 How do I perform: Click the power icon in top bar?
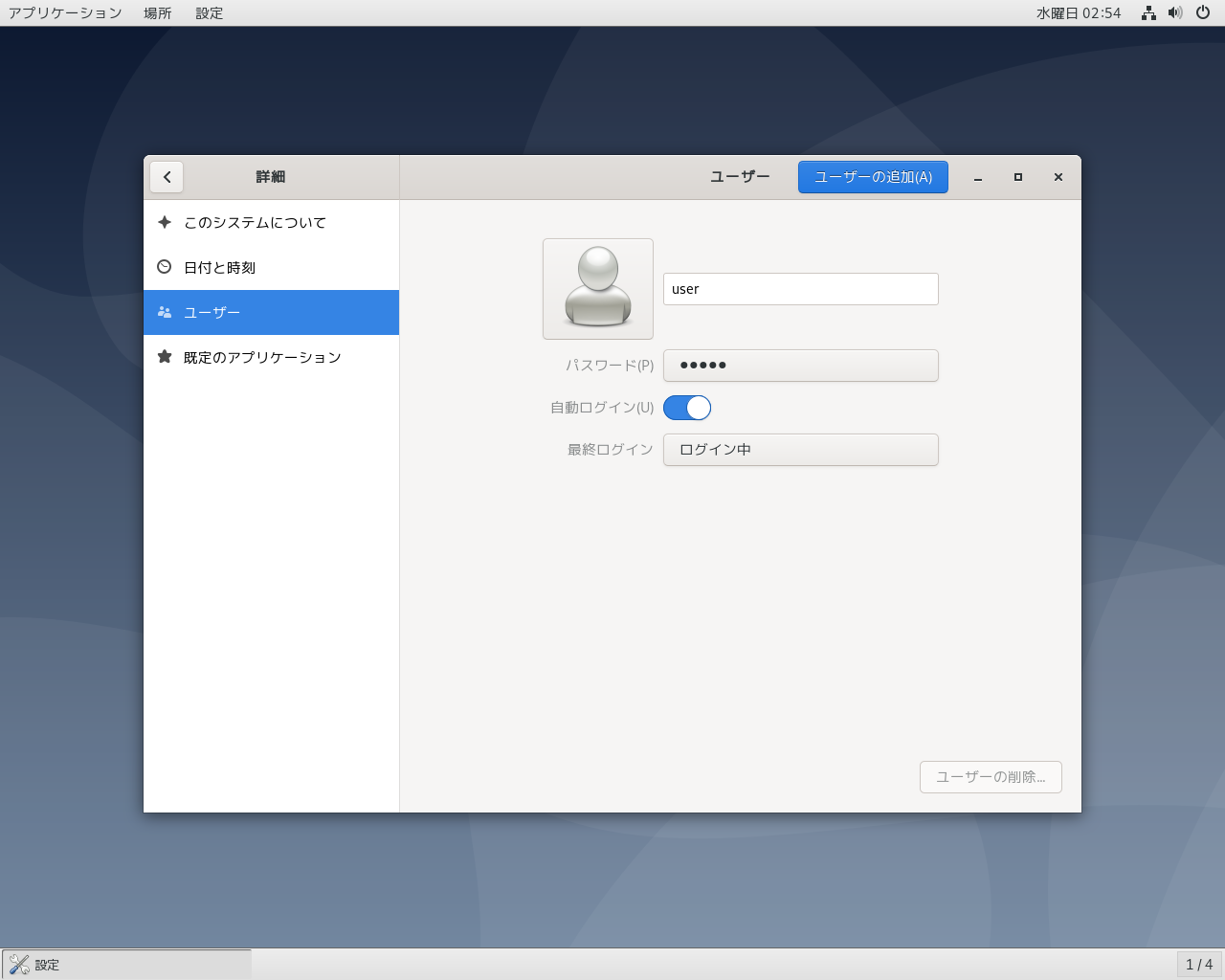1203,13
